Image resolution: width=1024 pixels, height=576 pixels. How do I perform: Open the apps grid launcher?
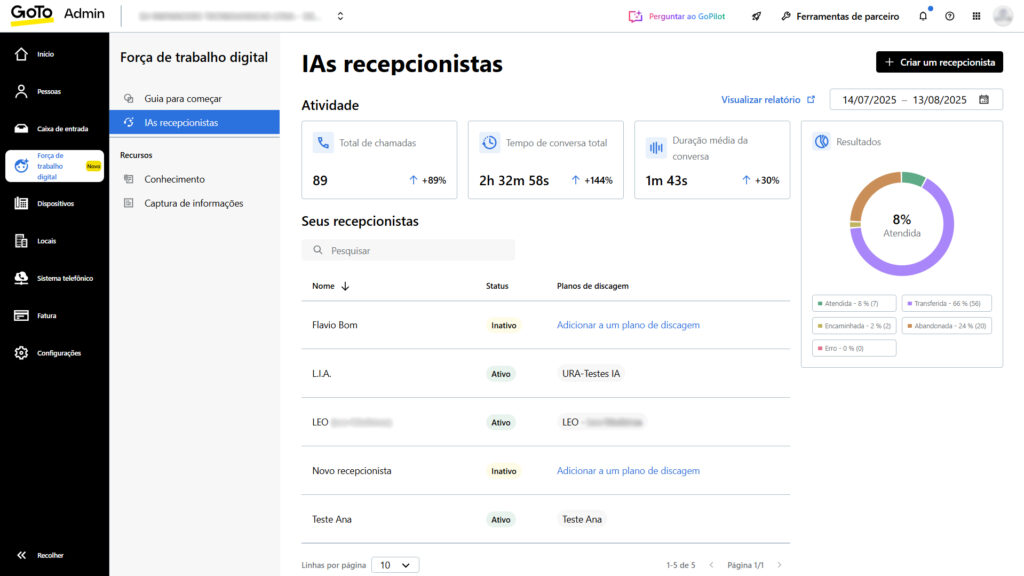click(x=976, y=16)
